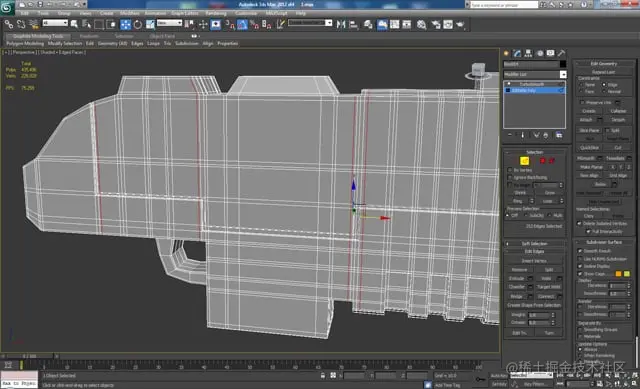The height and width of the screenshot is (389, 640).
Task: Click the Chamfer button in Edit Edges
Action: tap(517, 287)
